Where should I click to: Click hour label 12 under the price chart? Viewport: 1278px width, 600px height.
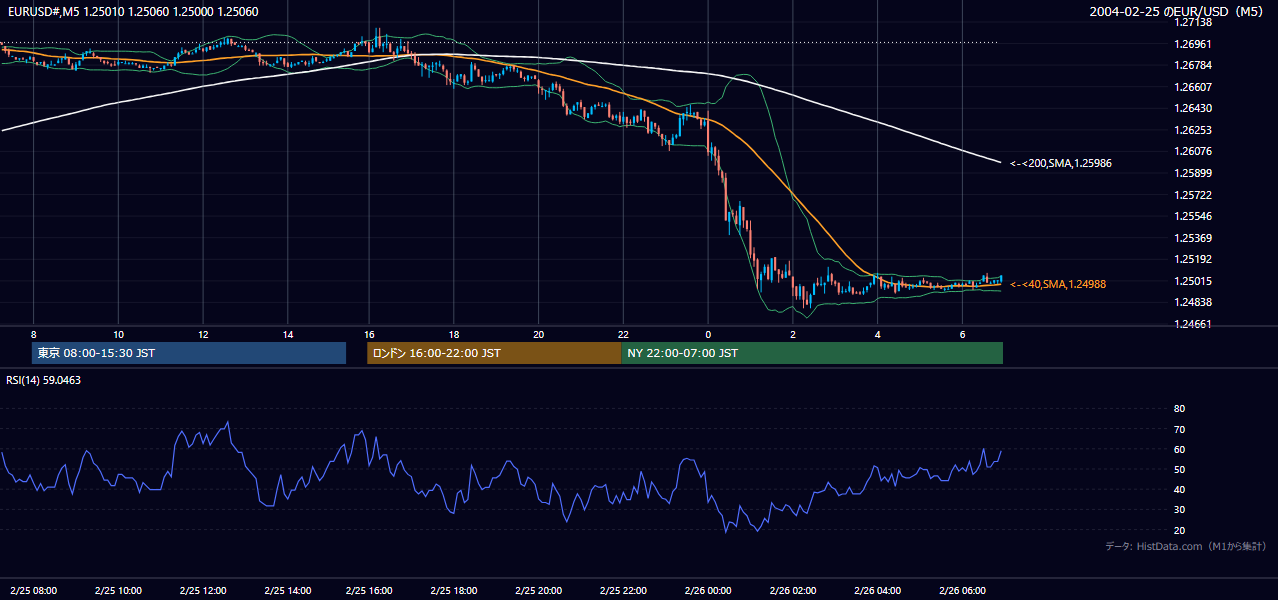coord(203,334)
